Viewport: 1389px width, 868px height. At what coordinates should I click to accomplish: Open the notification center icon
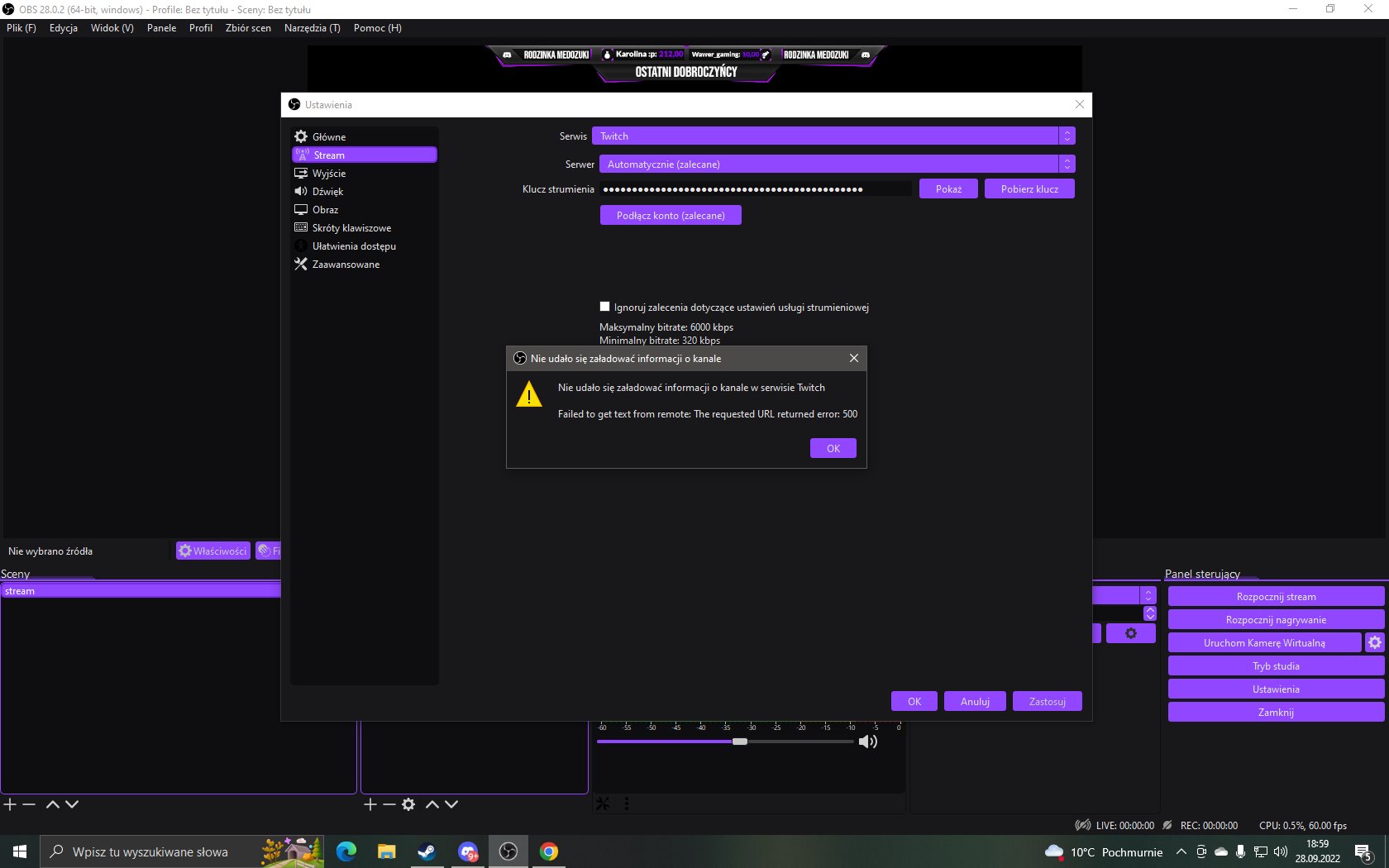point(1363,851)
